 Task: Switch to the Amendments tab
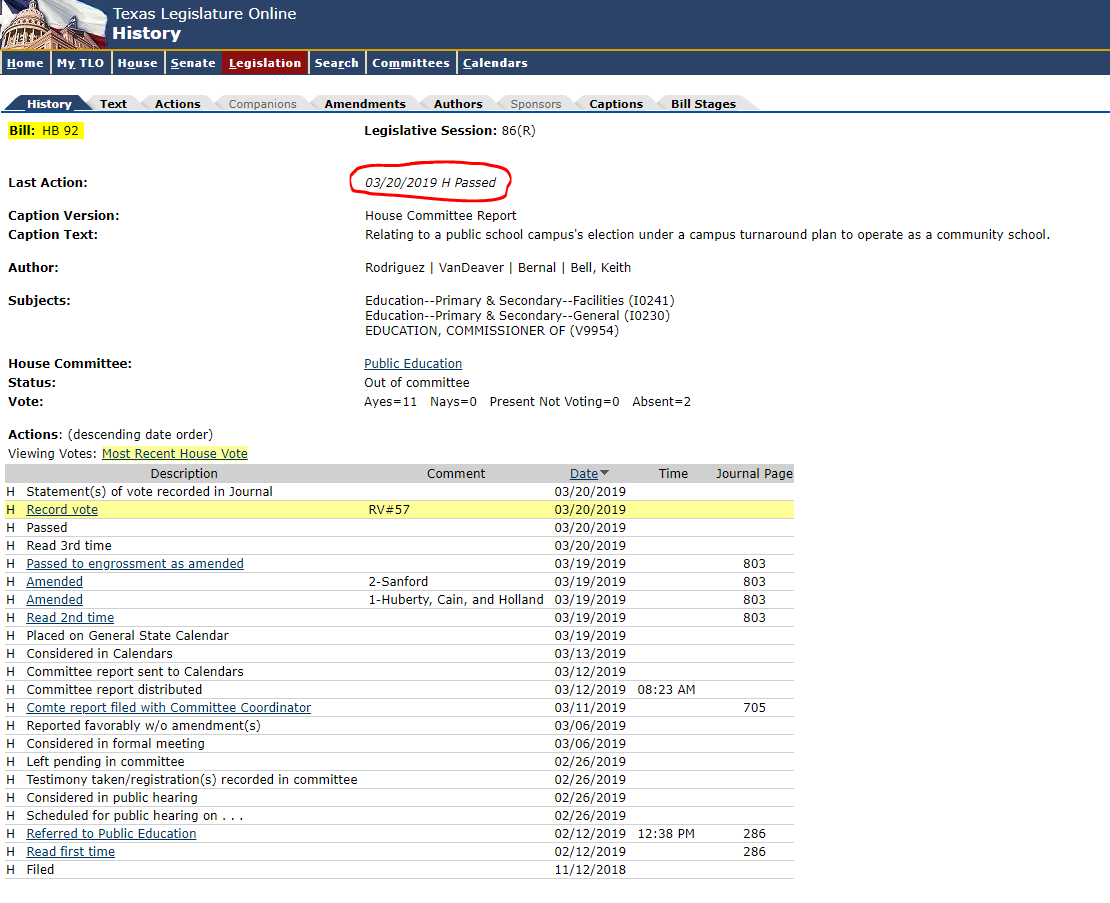pyautogui.click(x=365, y=104)
